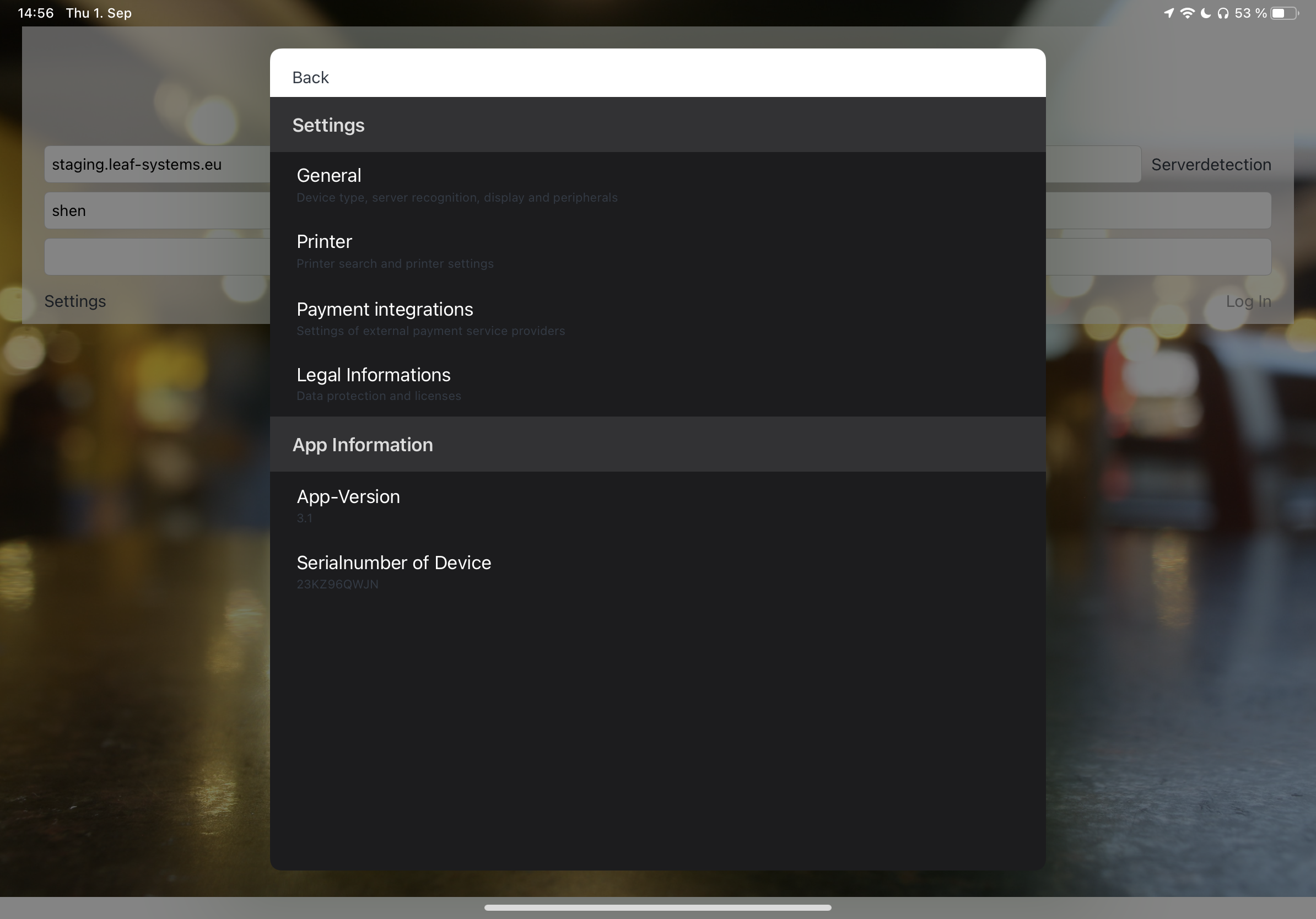Viewport: 1316px width, 919px height.
Task: Tap the clock time in status bar
Action: 35,13
